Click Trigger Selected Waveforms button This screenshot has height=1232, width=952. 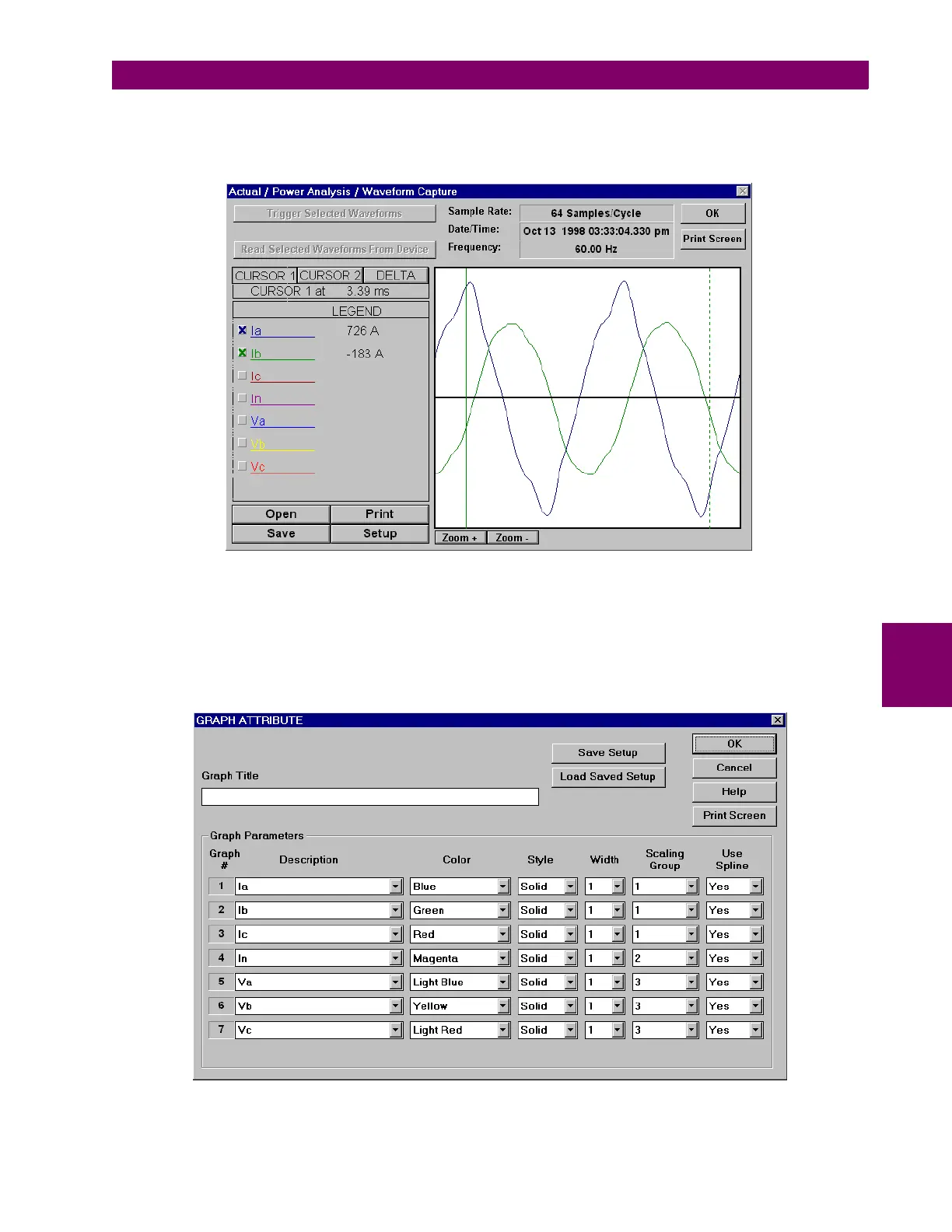(334, 213)
